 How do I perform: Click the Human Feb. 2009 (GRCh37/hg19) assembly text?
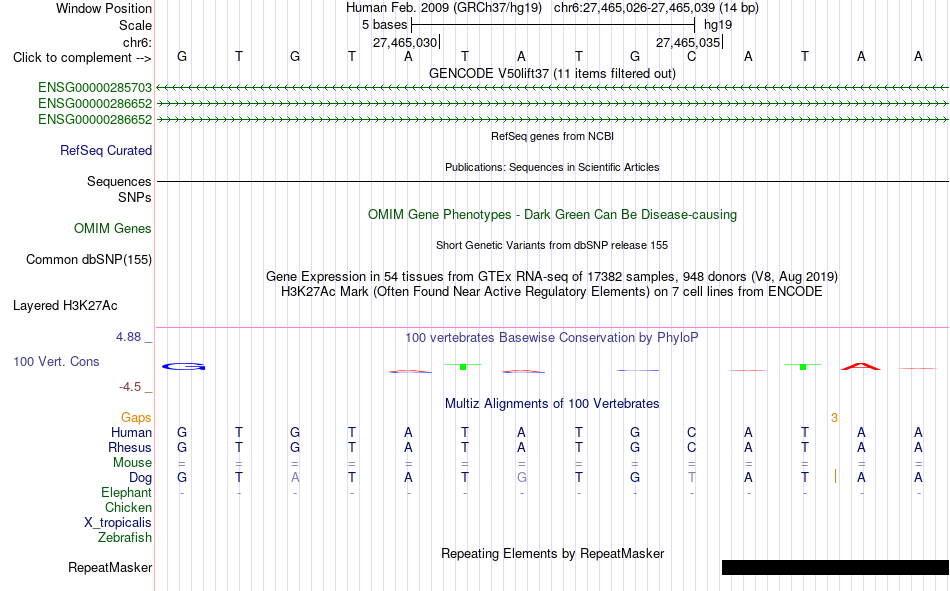(x=444, y=8)
